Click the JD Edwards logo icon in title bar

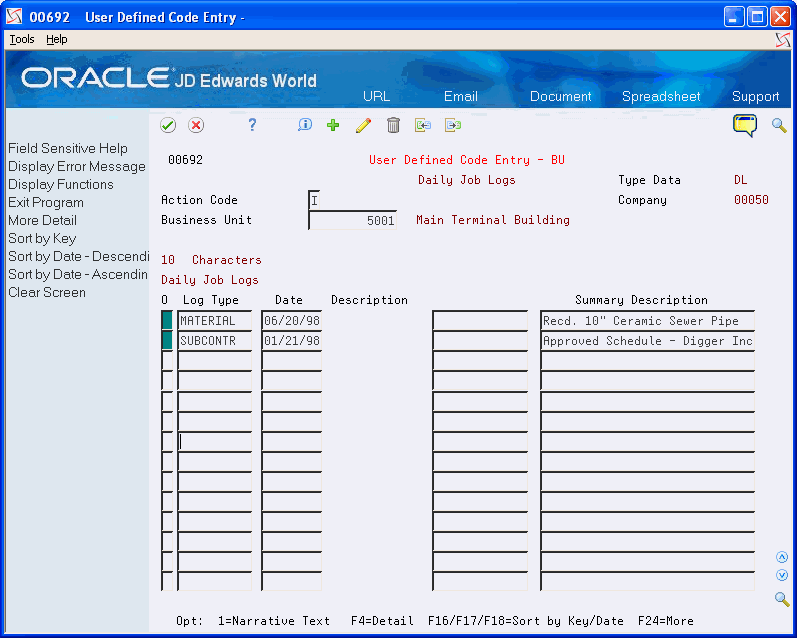pos(14,17)
